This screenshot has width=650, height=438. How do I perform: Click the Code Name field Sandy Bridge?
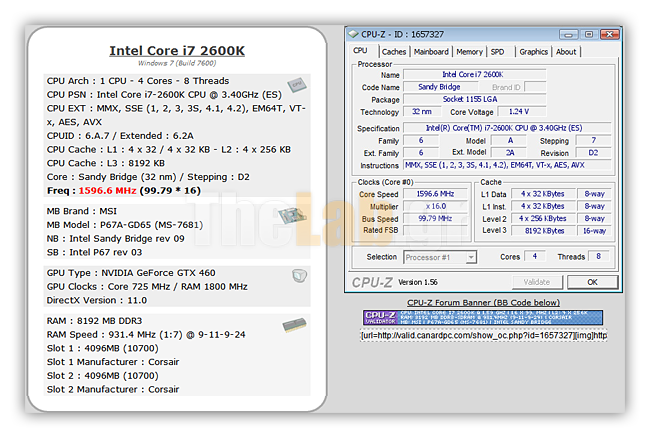pyautogui.click(x=440, y=87)
